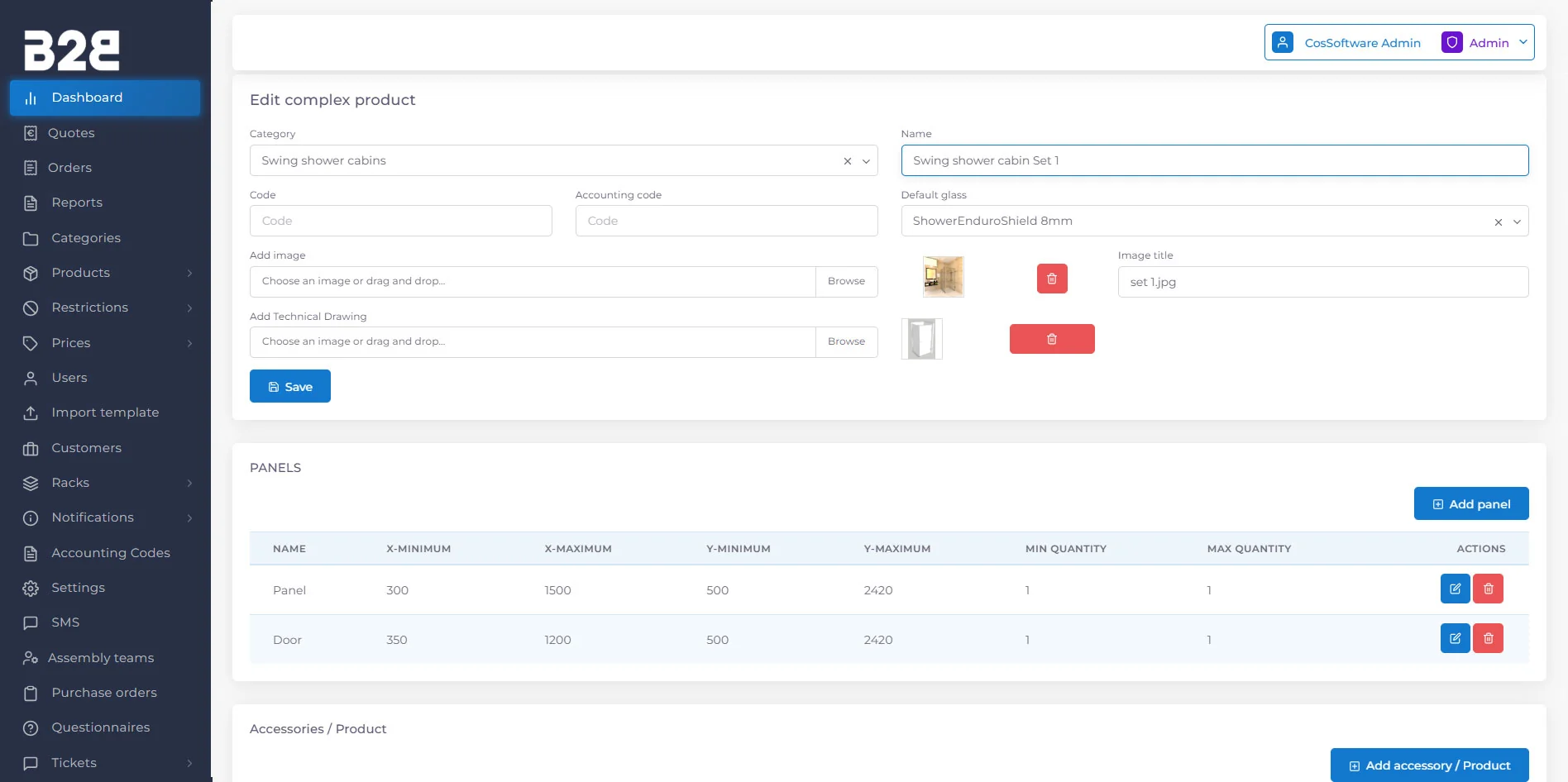
Task: Open the Default glass dropdown
Action: pos(1517,222)
